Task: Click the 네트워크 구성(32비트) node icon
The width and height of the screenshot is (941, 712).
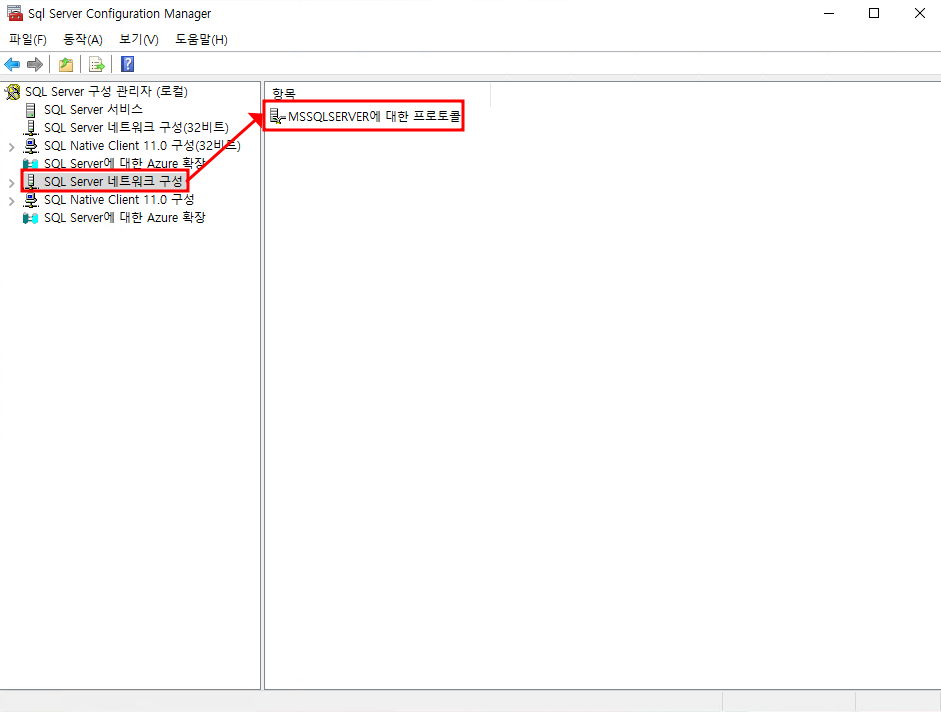Action: (x=31, y=128)
